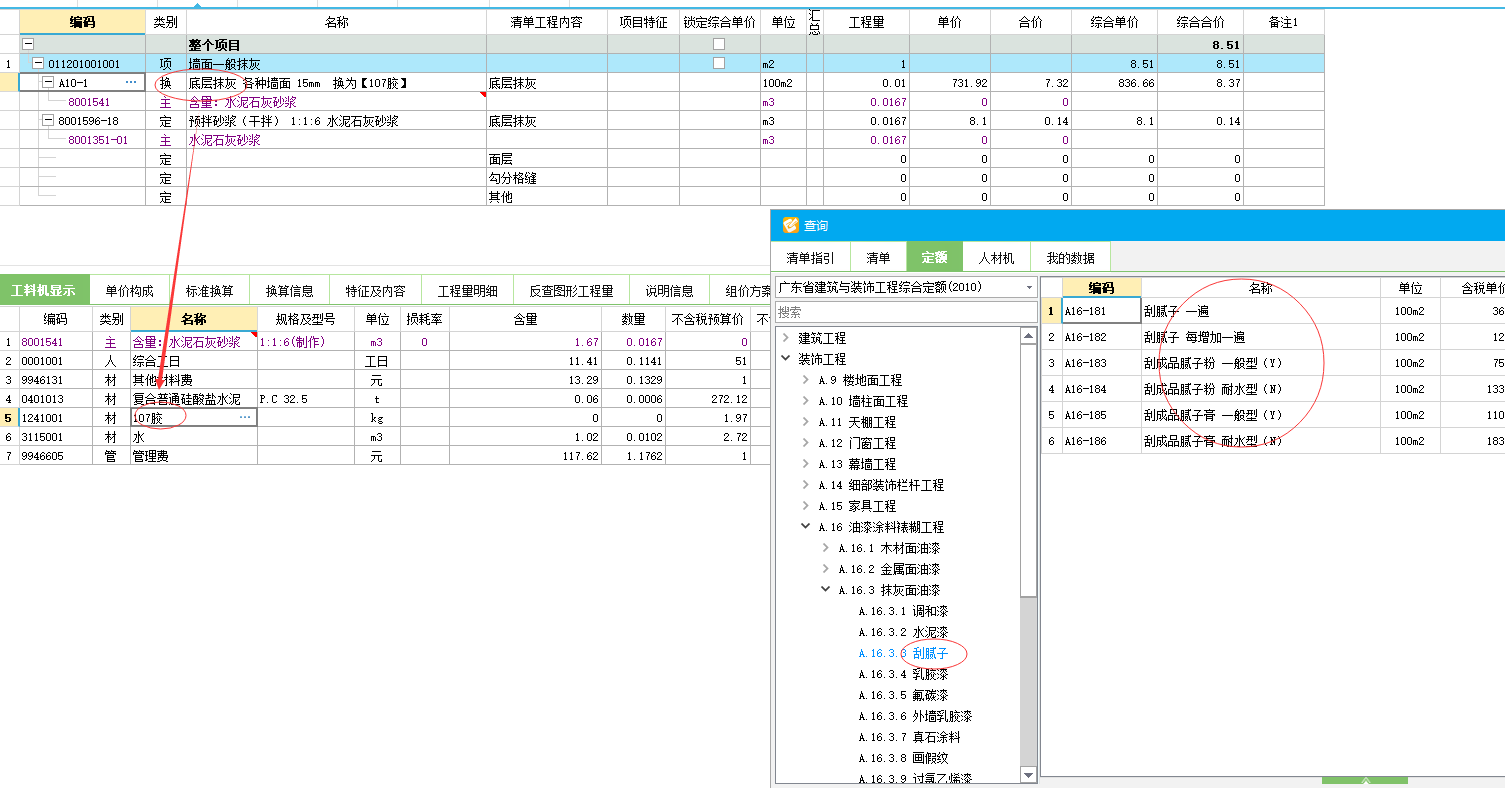Open the 换算信息 tab
1505x788 pixels.
tap(289, 291)
